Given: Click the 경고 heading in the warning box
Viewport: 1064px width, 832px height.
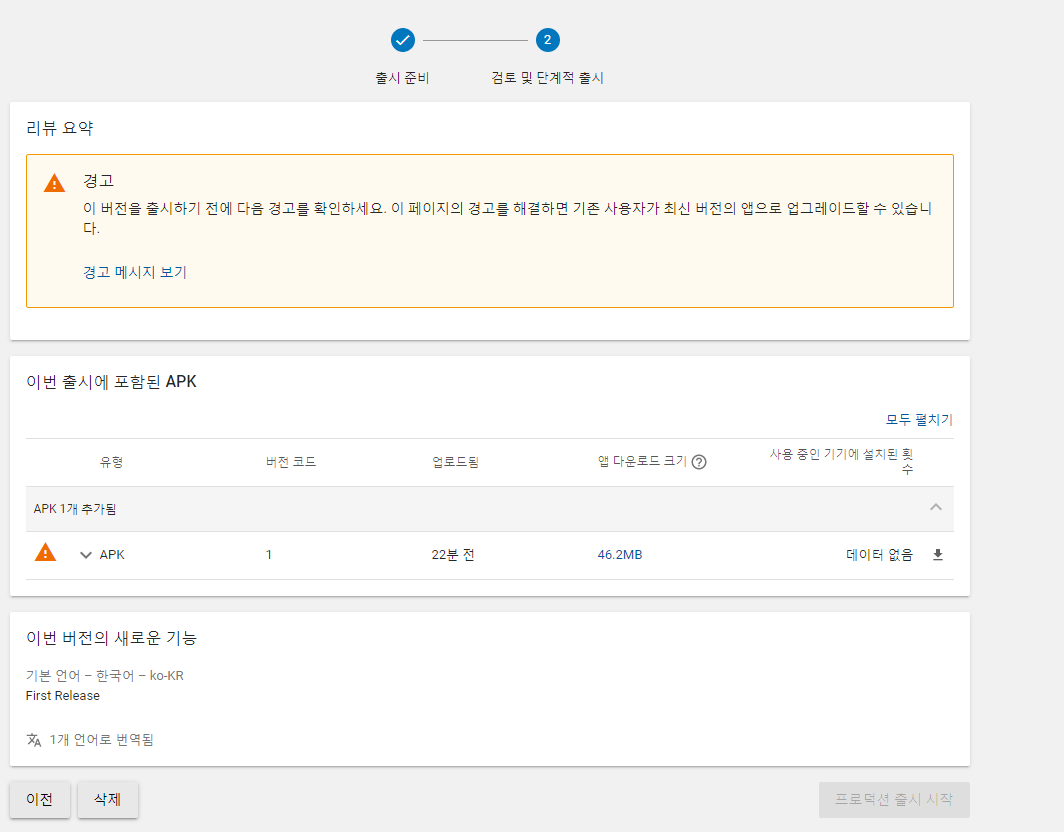Looking at the screenshot, I should click(98, 181).
